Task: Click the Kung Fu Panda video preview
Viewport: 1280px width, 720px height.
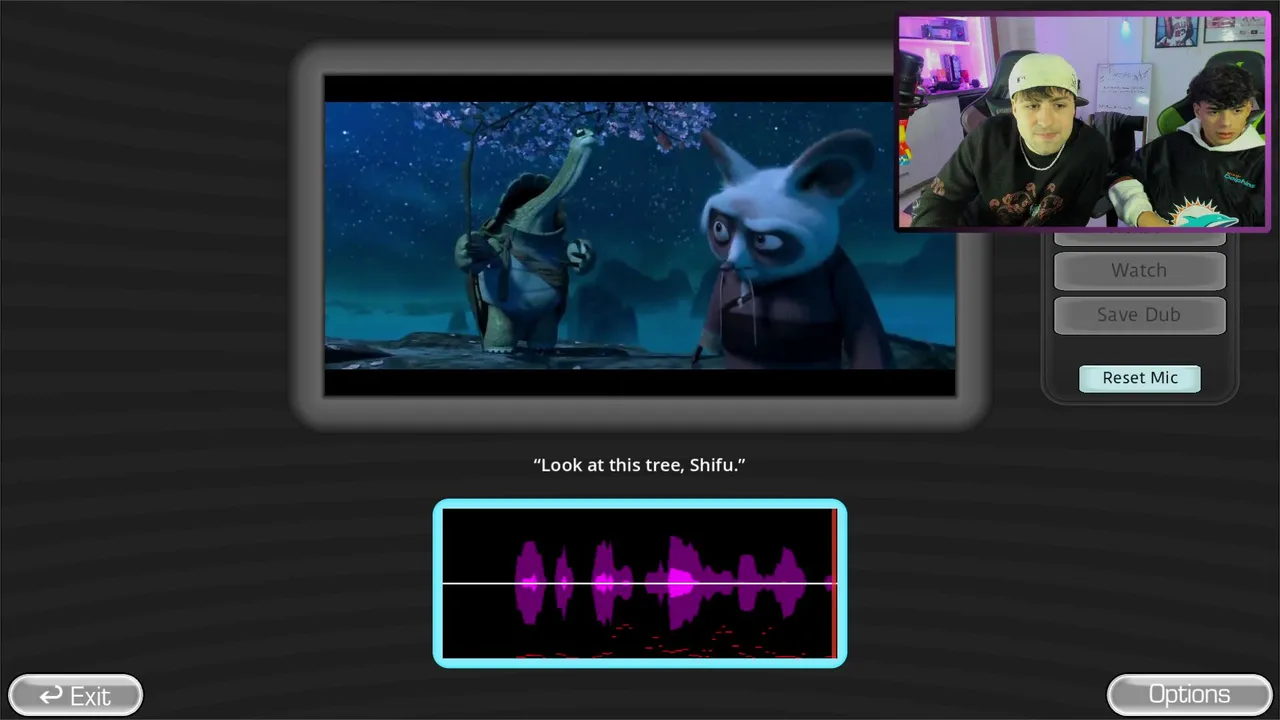Action: 640,235
